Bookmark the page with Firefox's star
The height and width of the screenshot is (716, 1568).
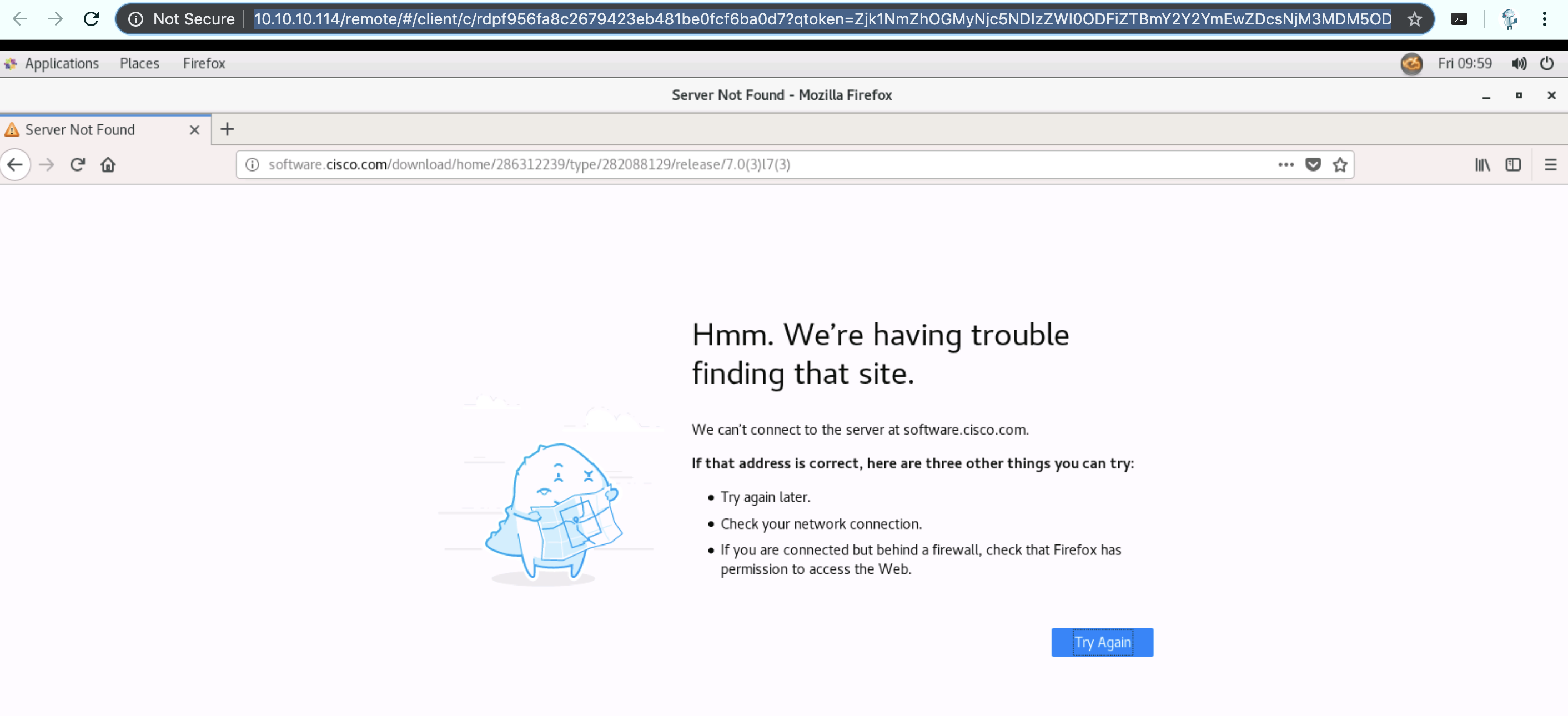pyautogui.click(x=1340, y=164)
